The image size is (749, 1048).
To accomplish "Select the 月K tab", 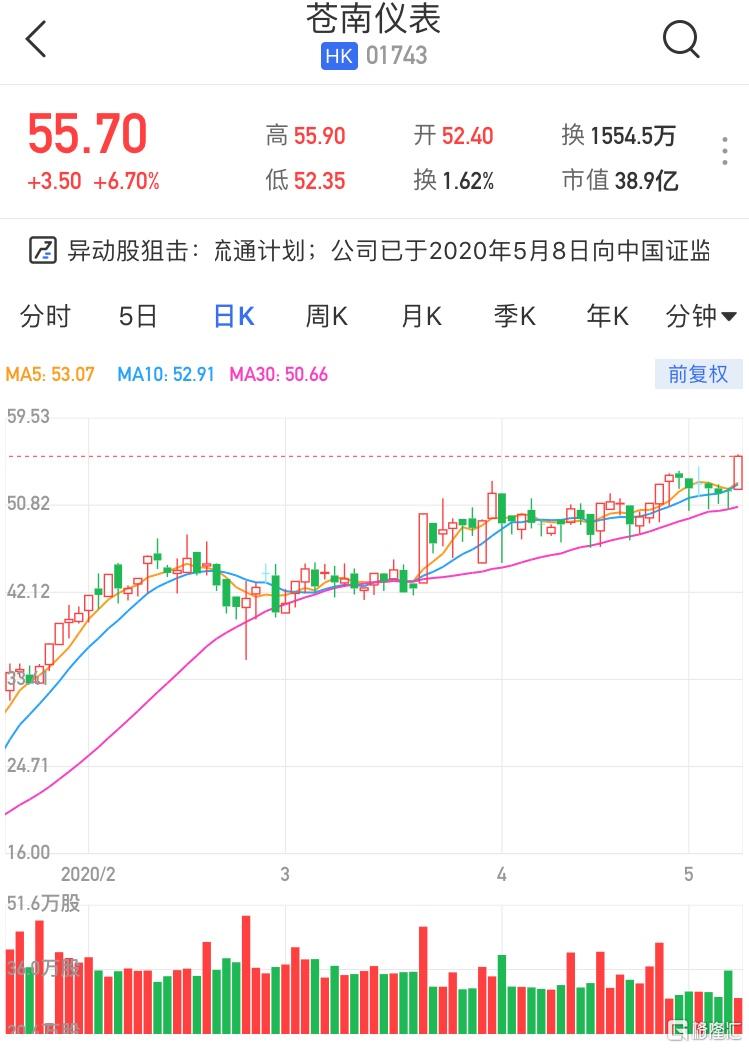I will (421, 316).
